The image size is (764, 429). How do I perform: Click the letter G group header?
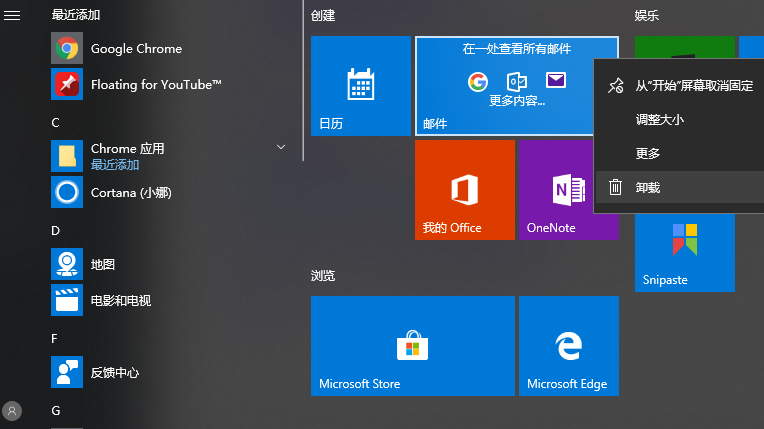coord(56,411)
